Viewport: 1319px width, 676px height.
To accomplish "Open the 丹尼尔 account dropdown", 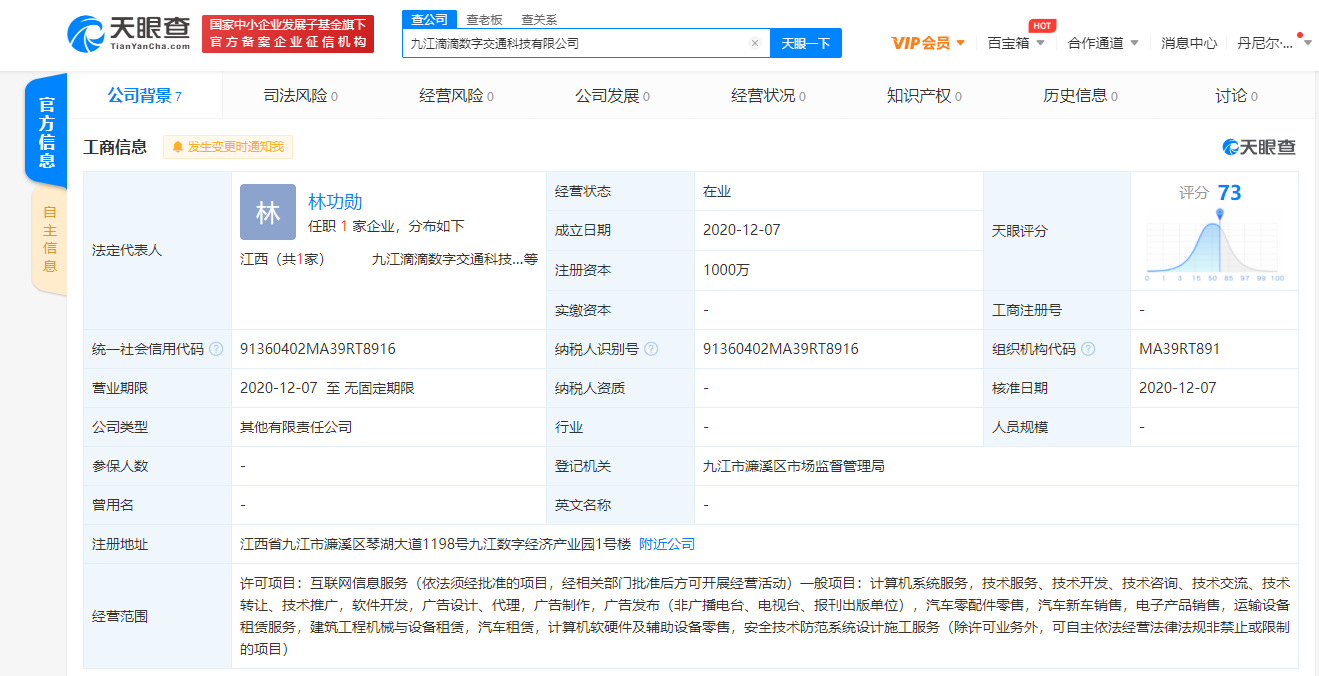I will pos(1267,43).
